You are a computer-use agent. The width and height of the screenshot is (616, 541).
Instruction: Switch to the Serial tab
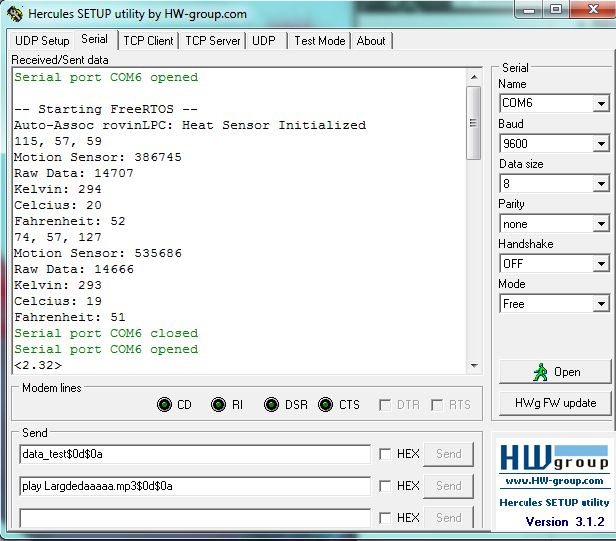(95, 39)
